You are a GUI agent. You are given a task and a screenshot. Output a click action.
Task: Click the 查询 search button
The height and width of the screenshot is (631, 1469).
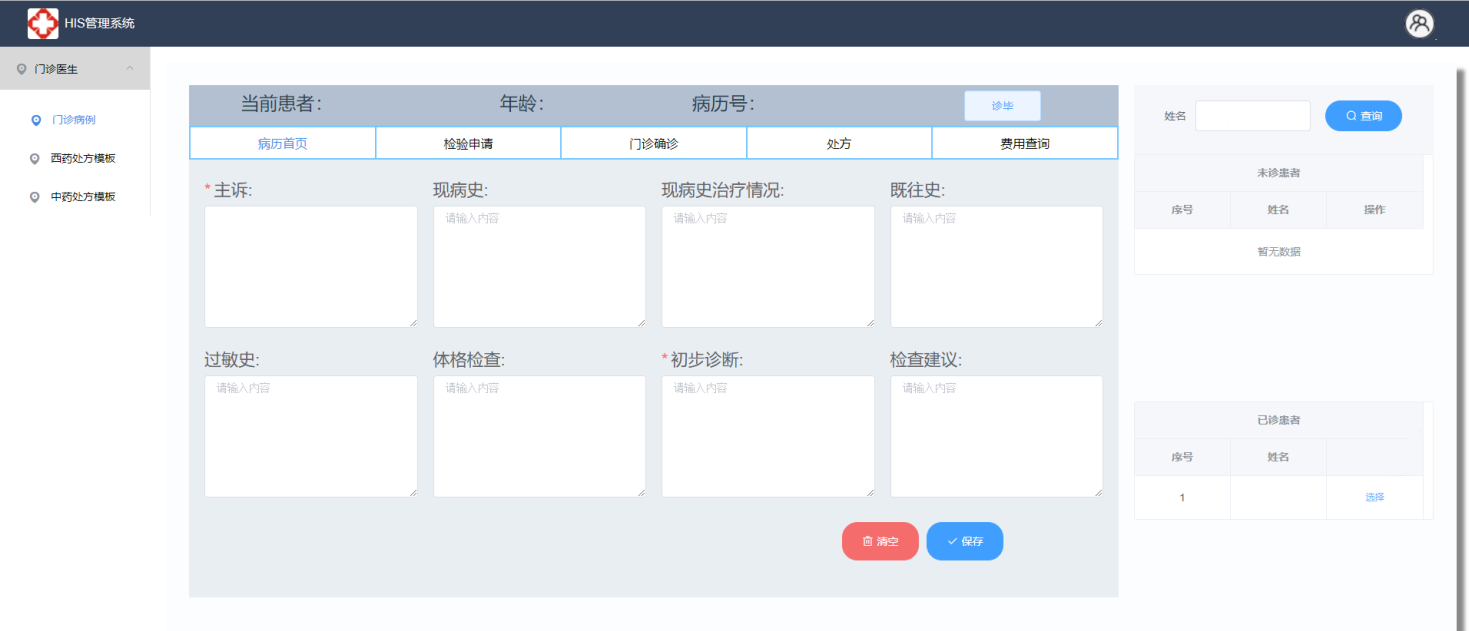(x=1363, y=116)
